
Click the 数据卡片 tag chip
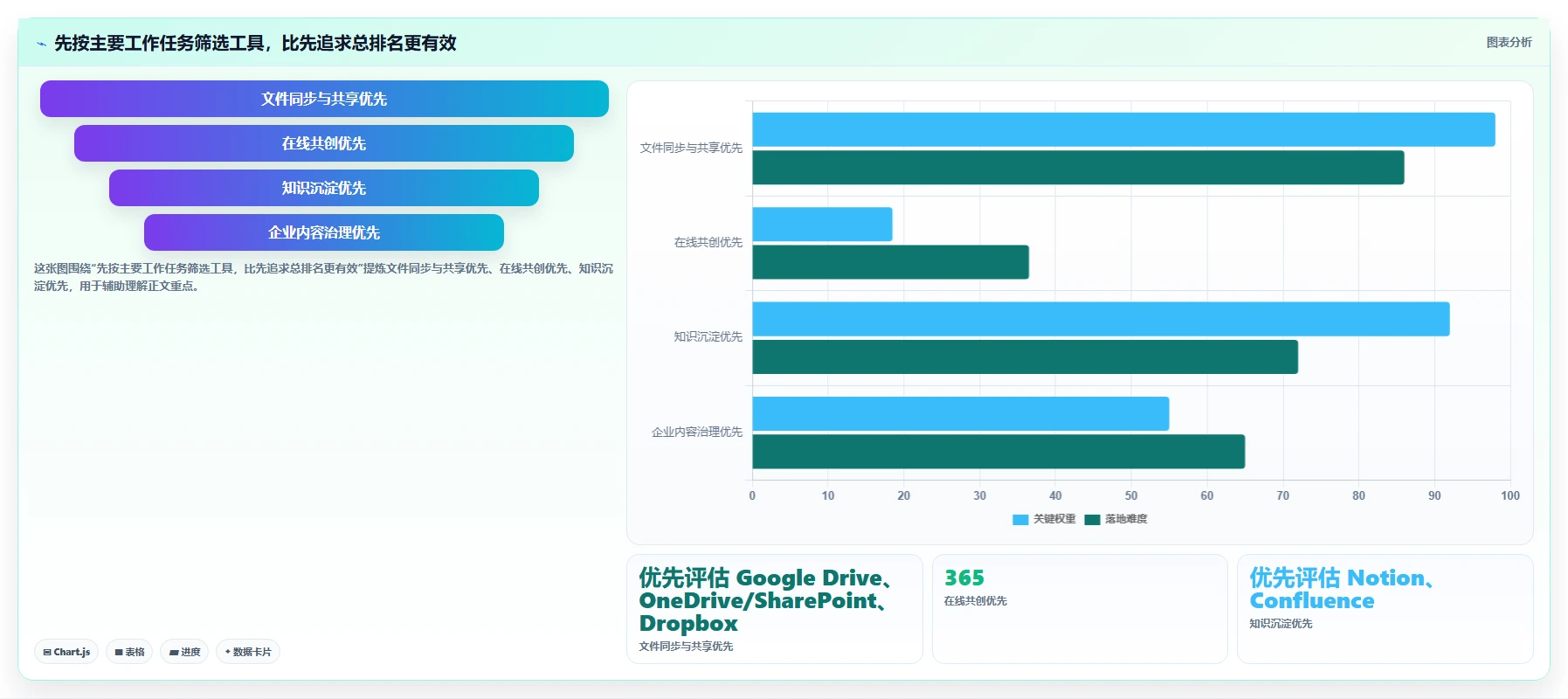(248, 652)
